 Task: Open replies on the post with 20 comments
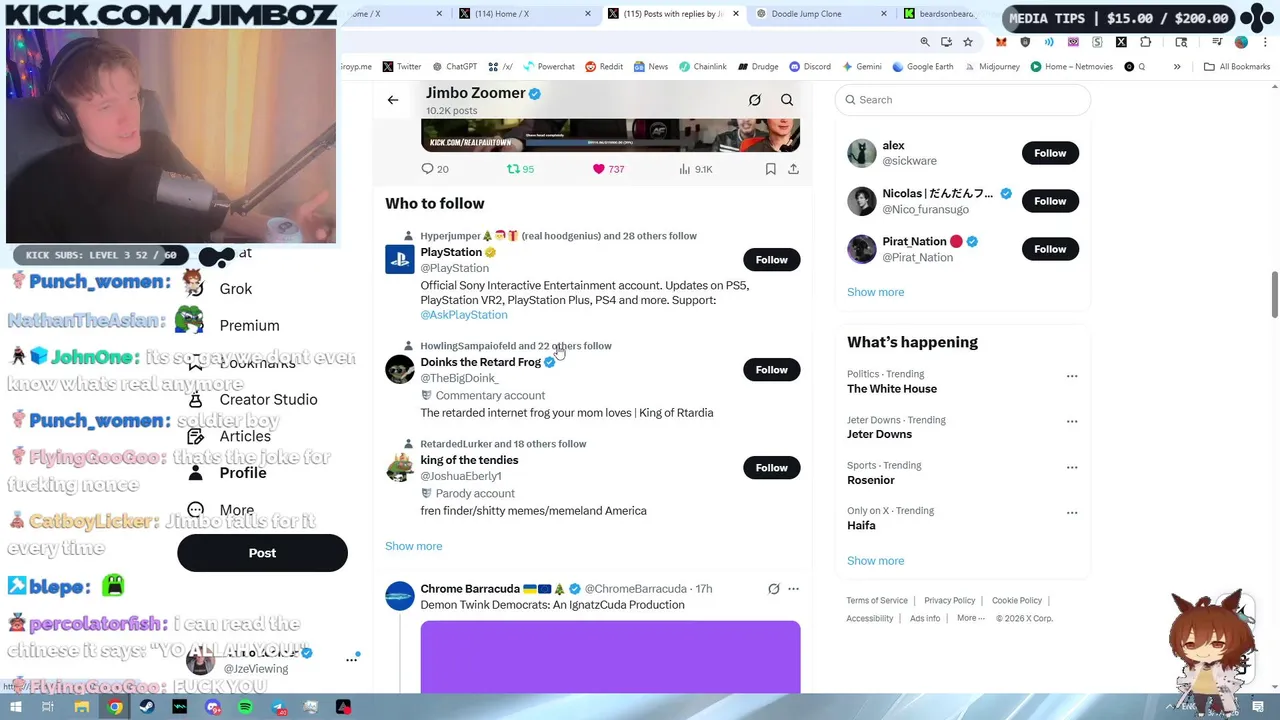[x=435, y=169]
